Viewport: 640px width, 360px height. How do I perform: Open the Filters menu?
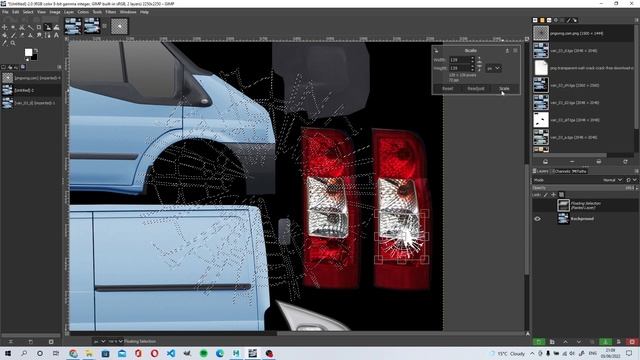(x=111, y=12)
